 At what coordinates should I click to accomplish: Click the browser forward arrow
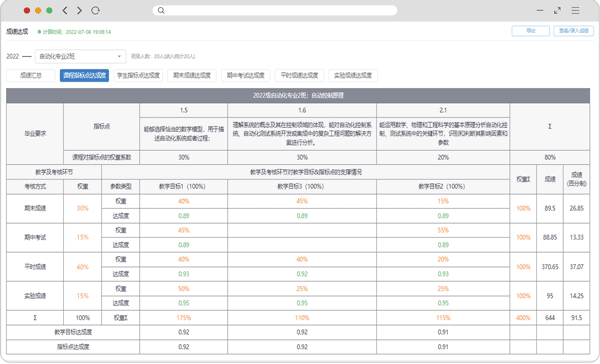(x=79, y=10)
